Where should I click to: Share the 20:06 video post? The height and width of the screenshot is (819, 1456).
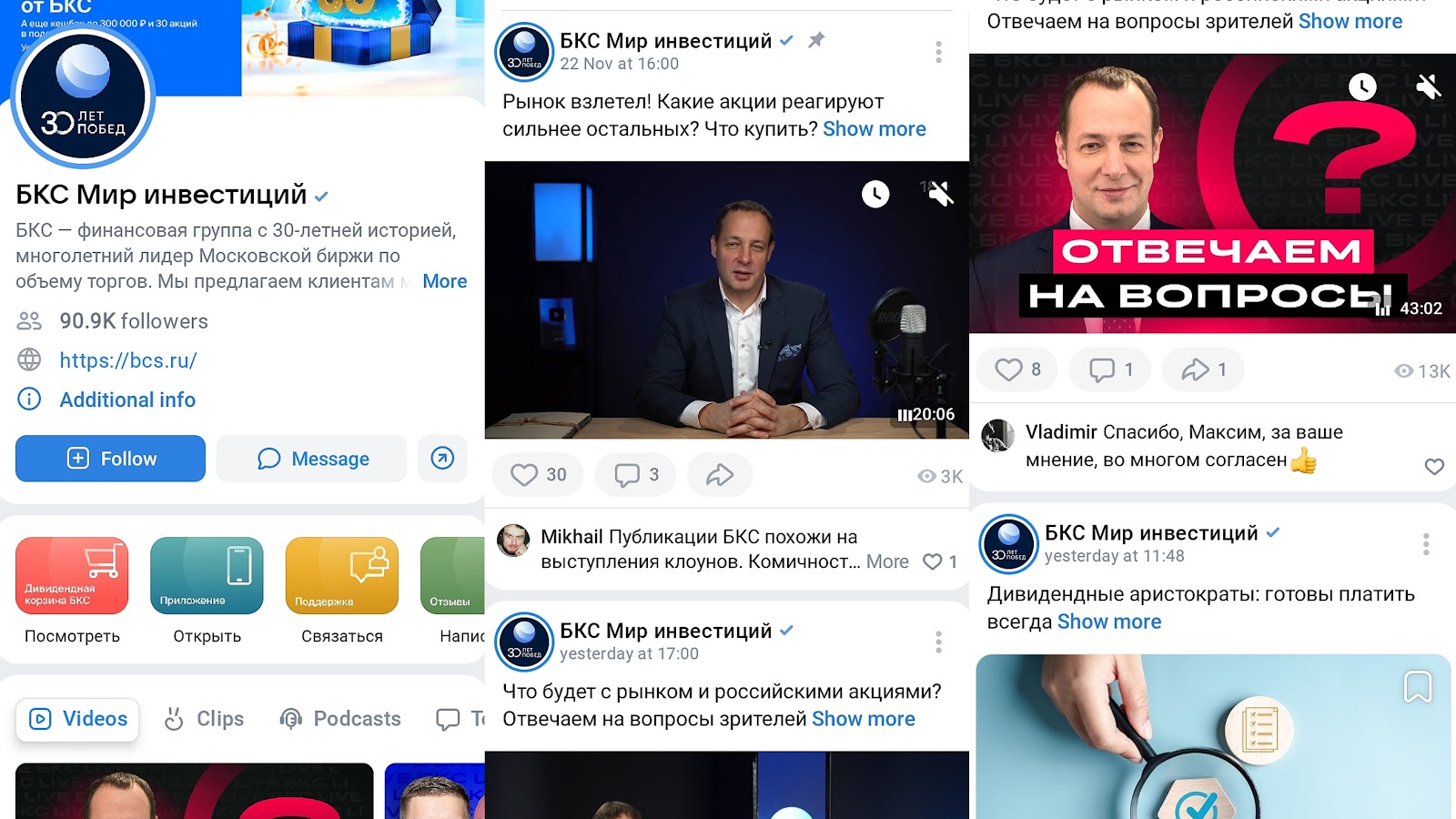pos(720,475)
